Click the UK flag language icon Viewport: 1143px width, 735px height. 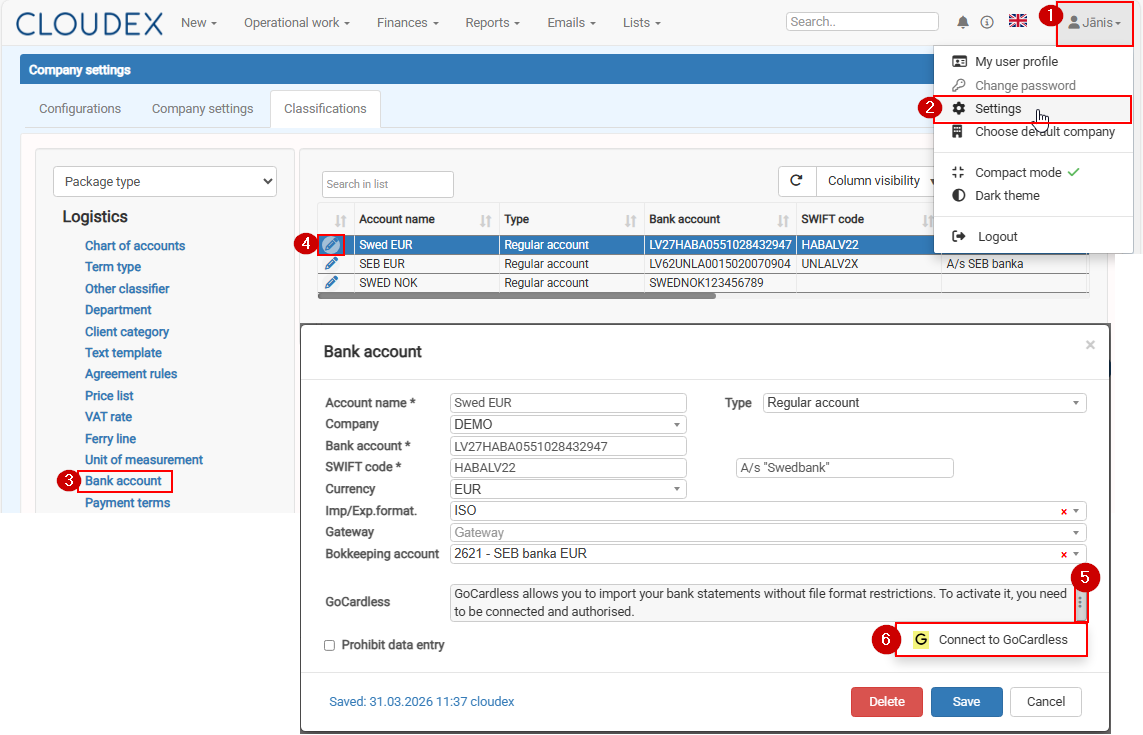(x=1018, y=21)
